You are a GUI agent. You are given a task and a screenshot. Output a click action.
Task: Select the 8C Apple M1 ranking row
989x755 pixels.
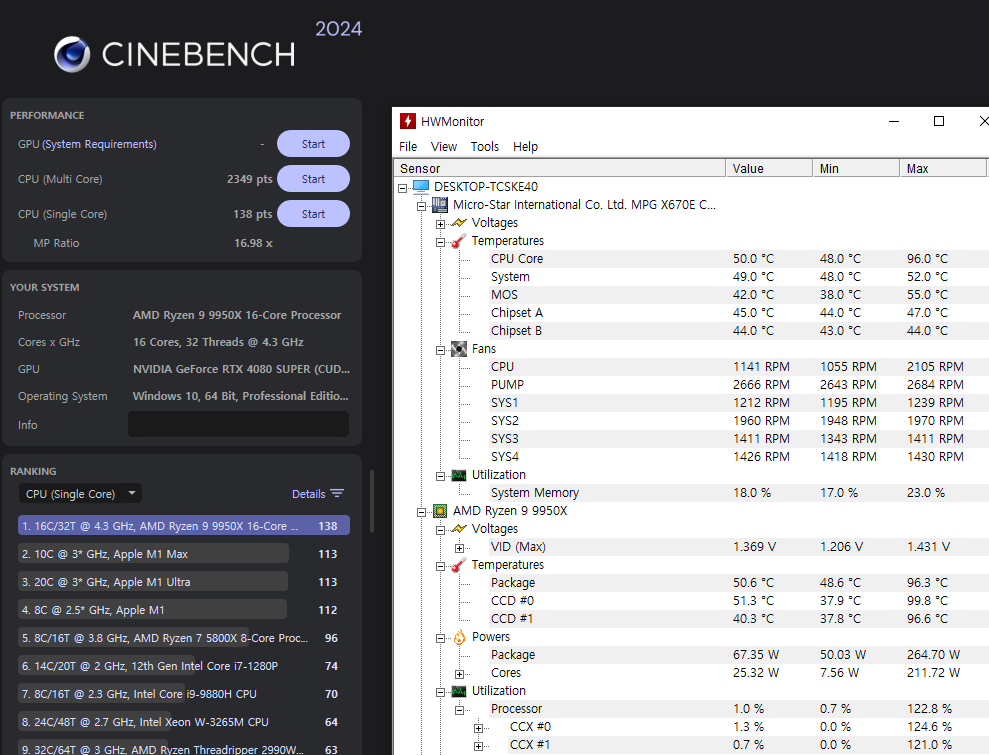coord(184,609)
